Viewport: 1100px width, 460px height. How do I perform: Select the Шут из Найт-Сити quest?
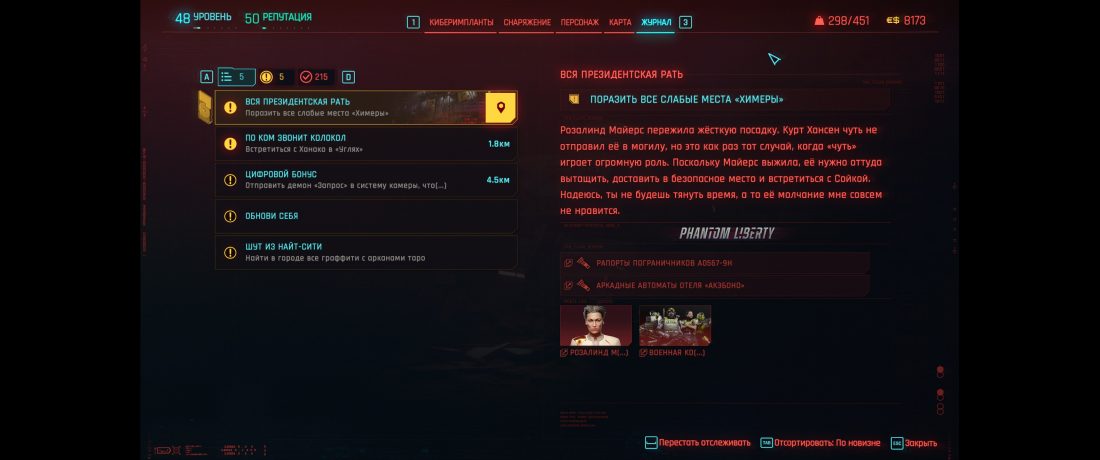[366, 252]
